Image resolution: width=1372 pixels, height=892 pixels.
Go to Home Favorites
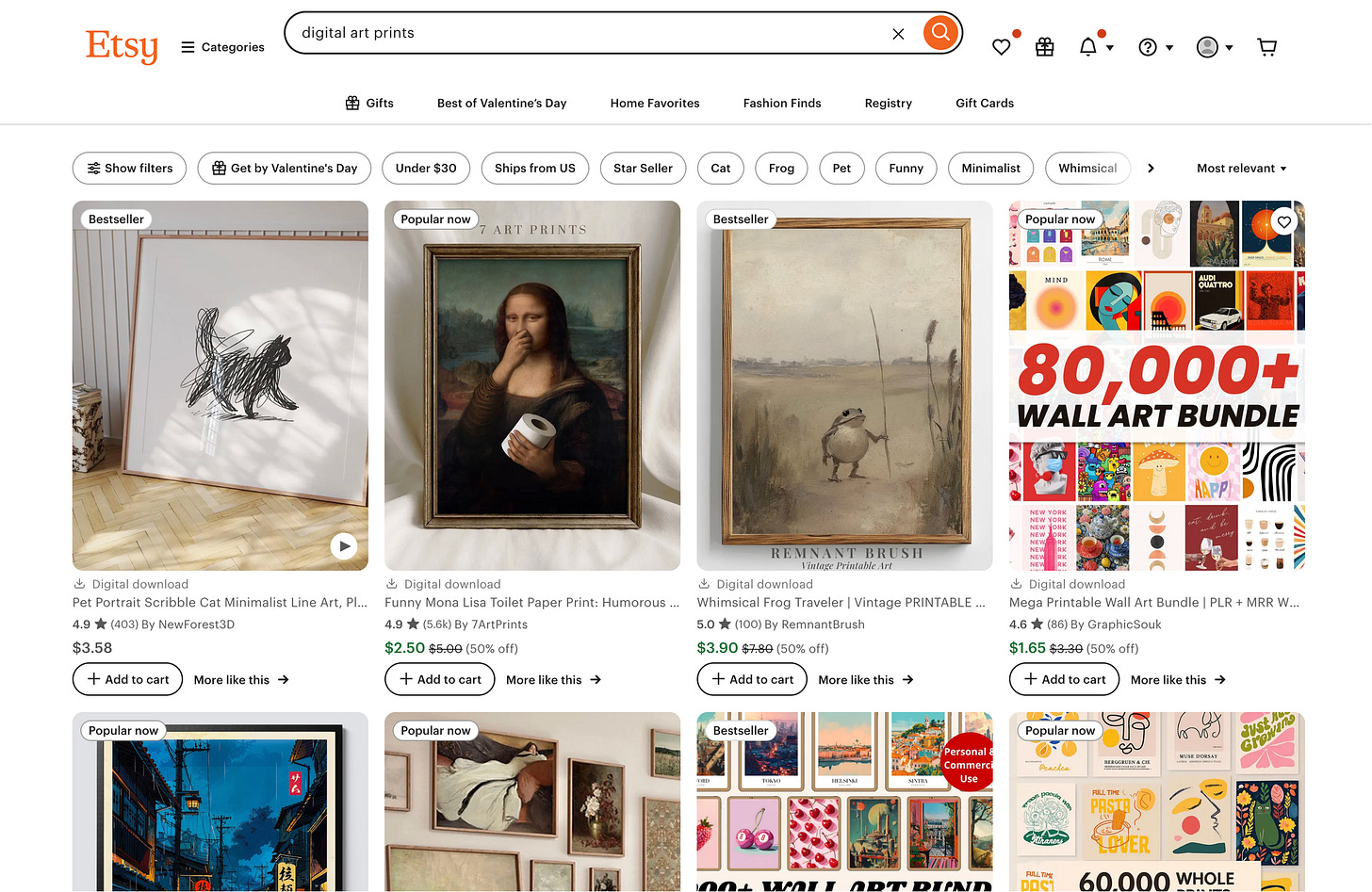coord(655,104)
